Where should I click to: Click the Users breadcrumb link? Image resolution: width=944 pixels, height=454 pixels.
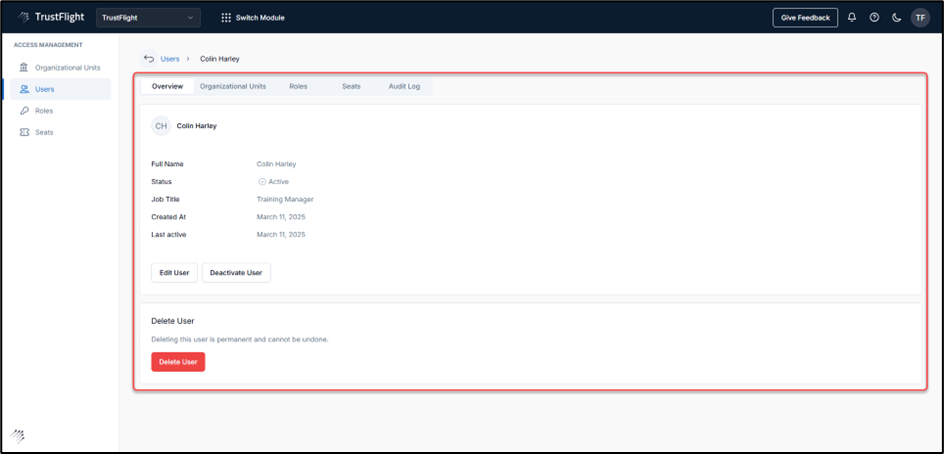170,59
